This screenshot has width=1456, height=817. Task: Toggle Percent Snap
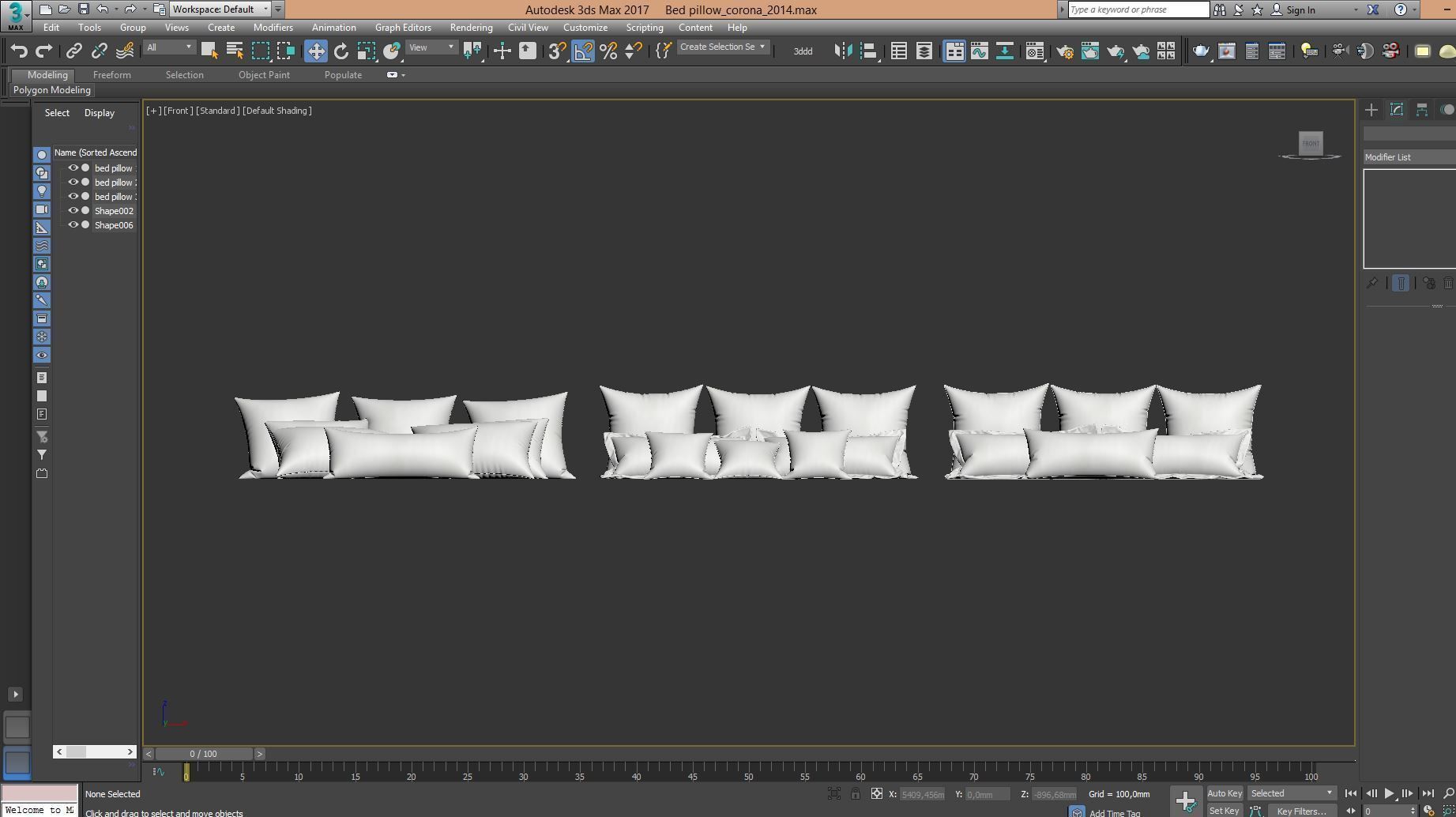[x=608, y=51]
